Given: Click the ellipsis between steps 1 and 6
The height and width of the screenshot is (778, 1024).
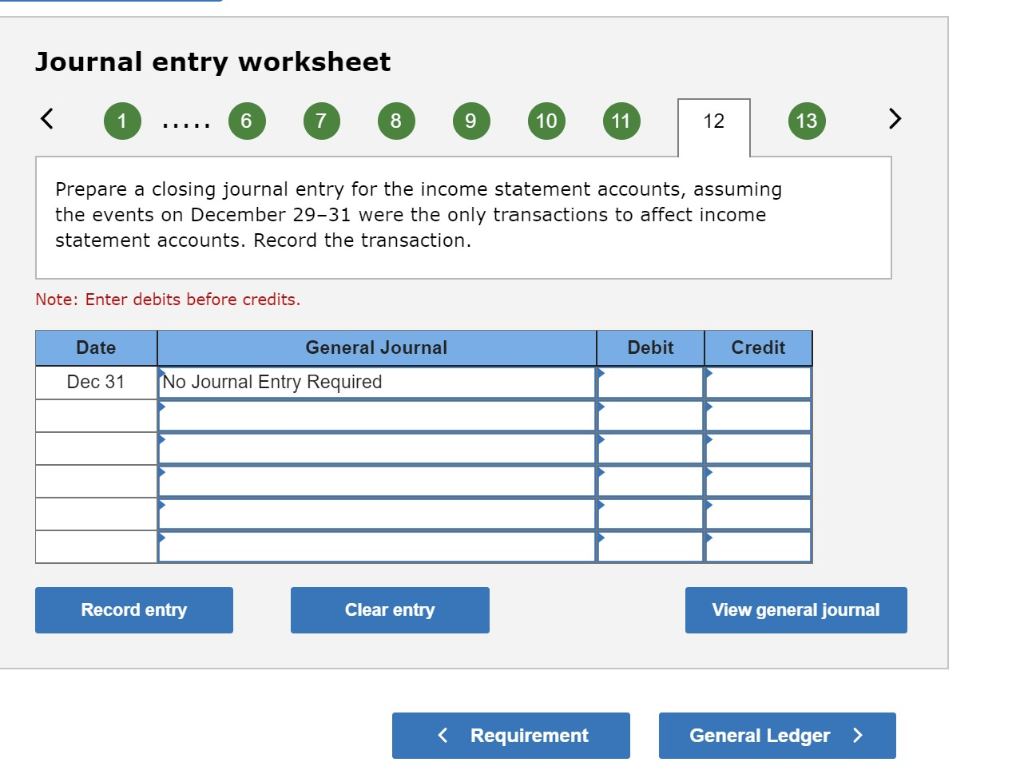Looking at the screenshot, I should click(x=186, y=123).
